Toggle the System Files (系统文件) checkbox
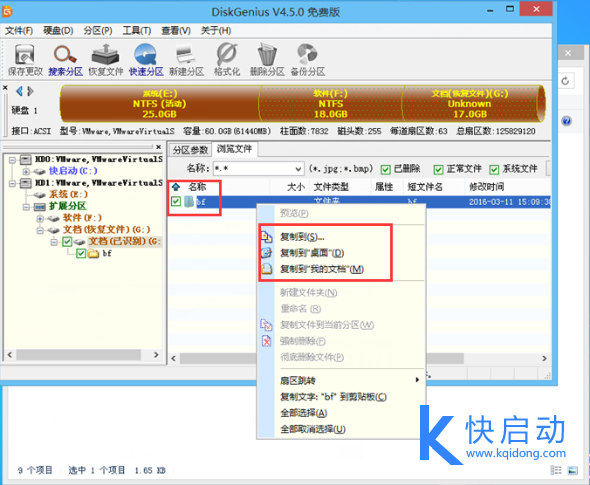The width and height of the screenshot is (590, 485). click(x=494, y=170)
